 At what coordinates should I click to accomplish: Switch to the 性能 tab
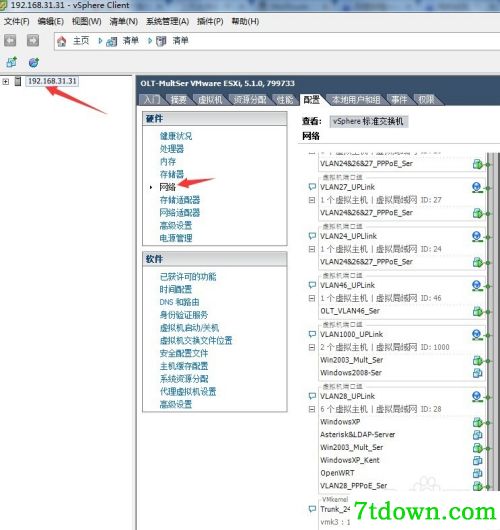285,100
